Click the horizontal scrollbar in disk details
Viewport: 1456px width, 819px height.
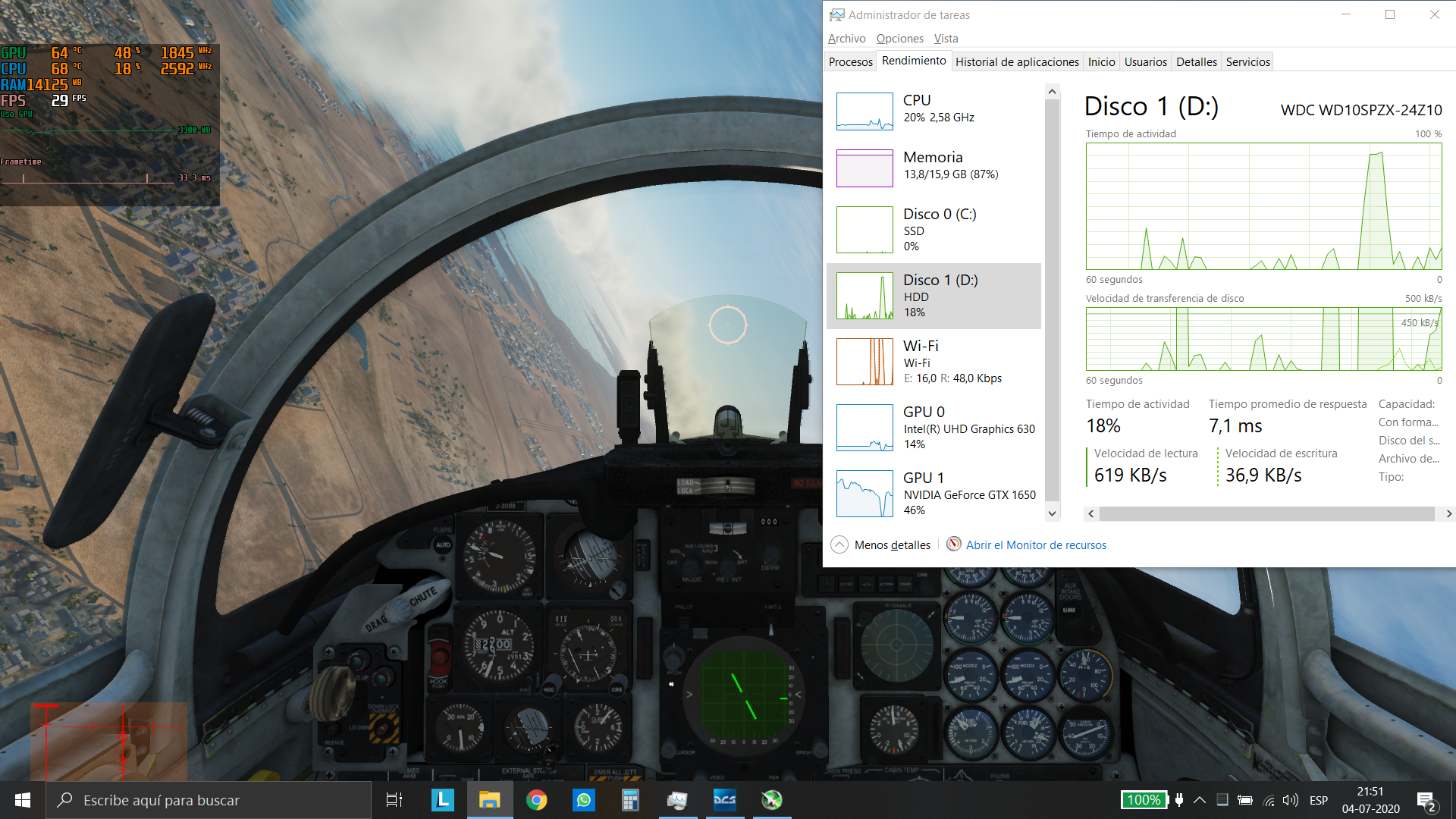[x=1266, y=514]
